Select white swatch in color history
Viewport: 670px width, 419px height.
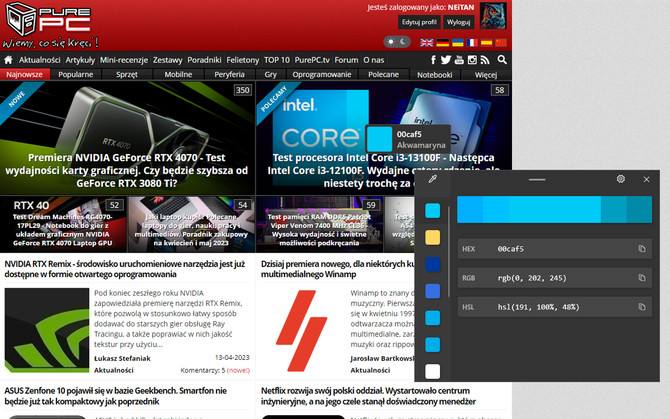point(432,371)
